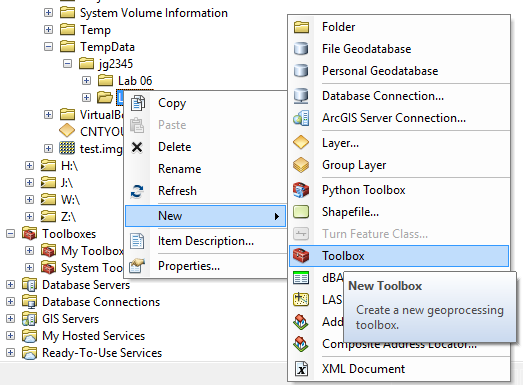Click the Shapefile green square icon

coord(301,212)
